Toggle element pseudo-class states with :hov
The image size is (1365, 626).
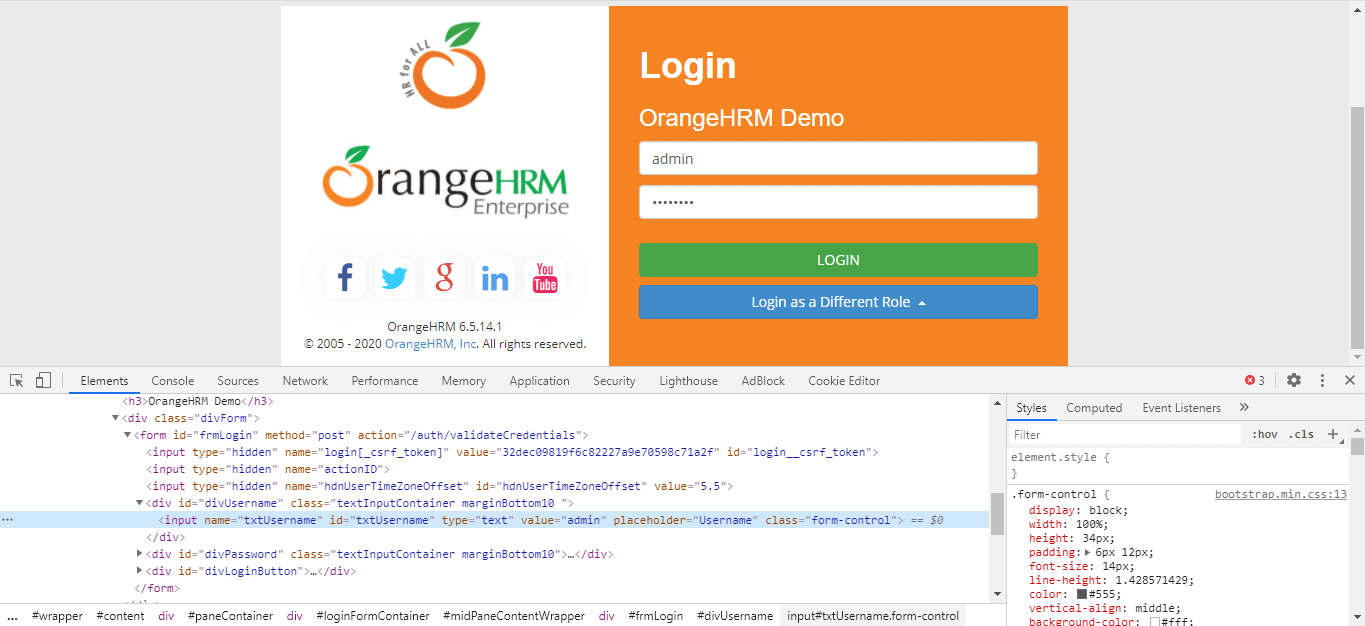[x=1265, y=433]
